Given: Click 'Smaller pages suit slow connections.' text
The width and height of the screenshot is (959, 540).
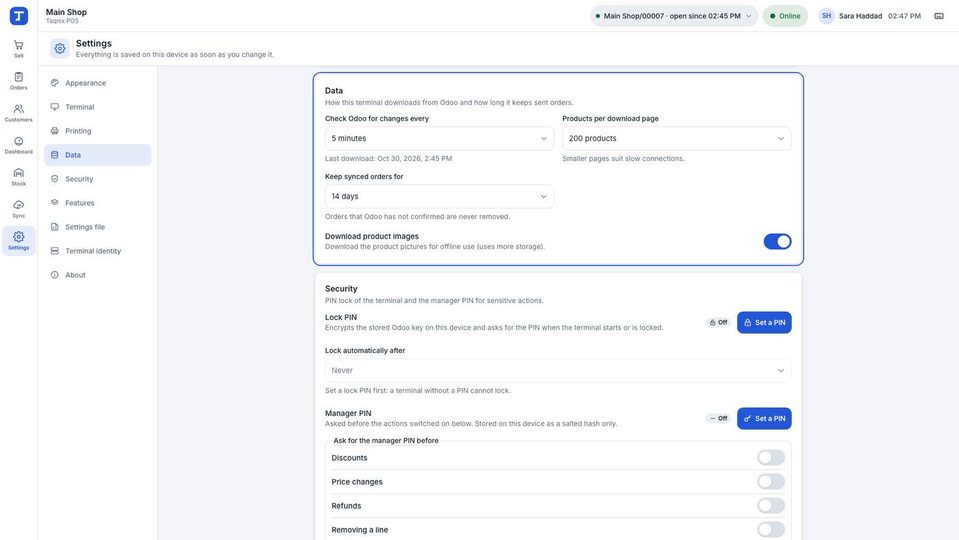Looking at the screenshot, I should [x=623, y=158].
